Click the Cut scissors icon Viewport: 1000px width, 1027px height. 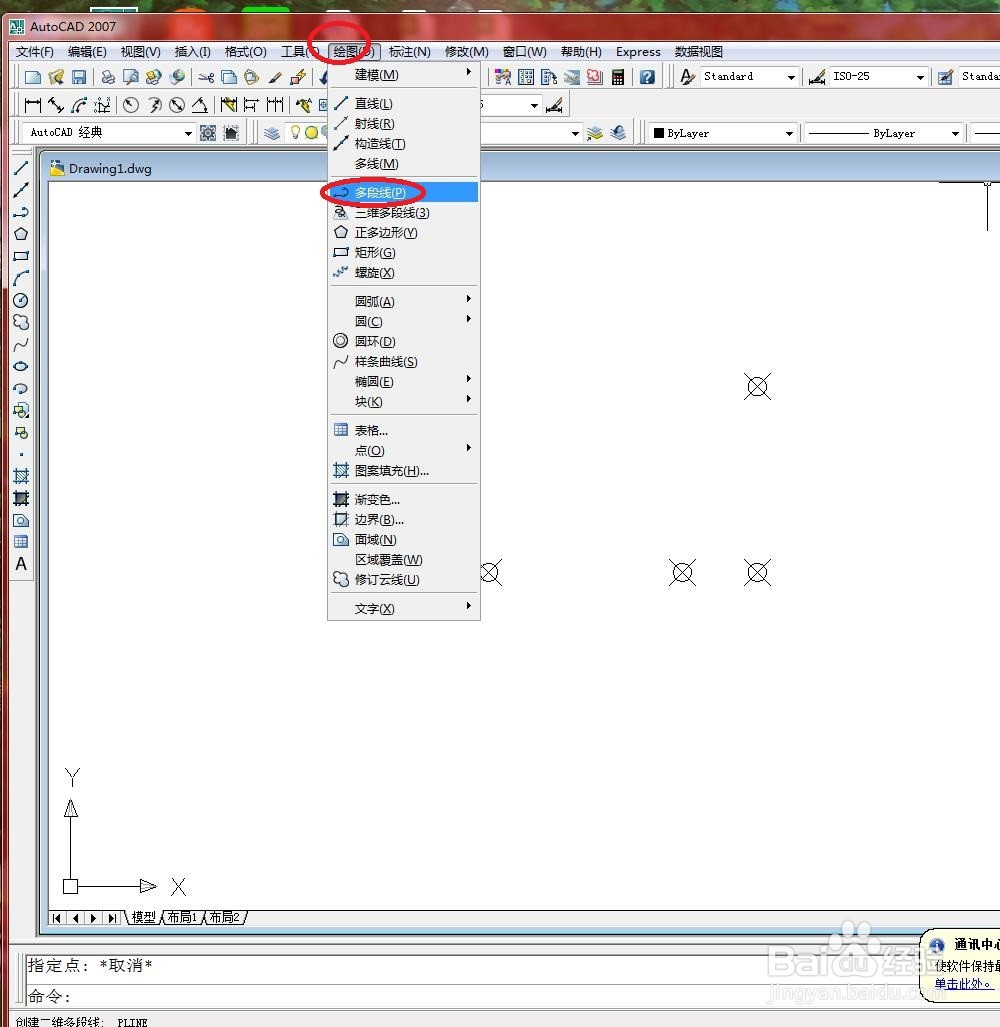click(206, 77)
